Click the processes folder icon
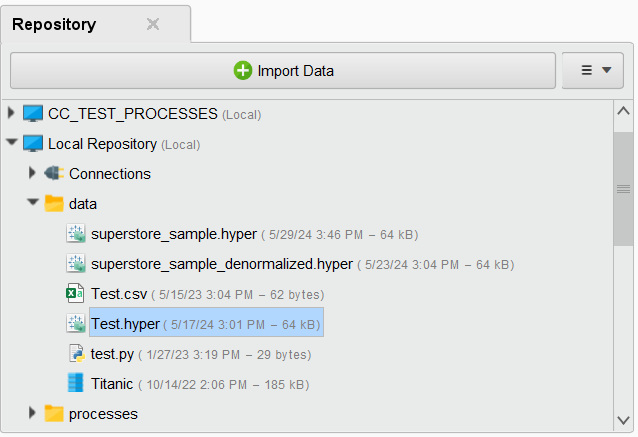The width and height of the screenshot is (638, 437). pos(54,413)
